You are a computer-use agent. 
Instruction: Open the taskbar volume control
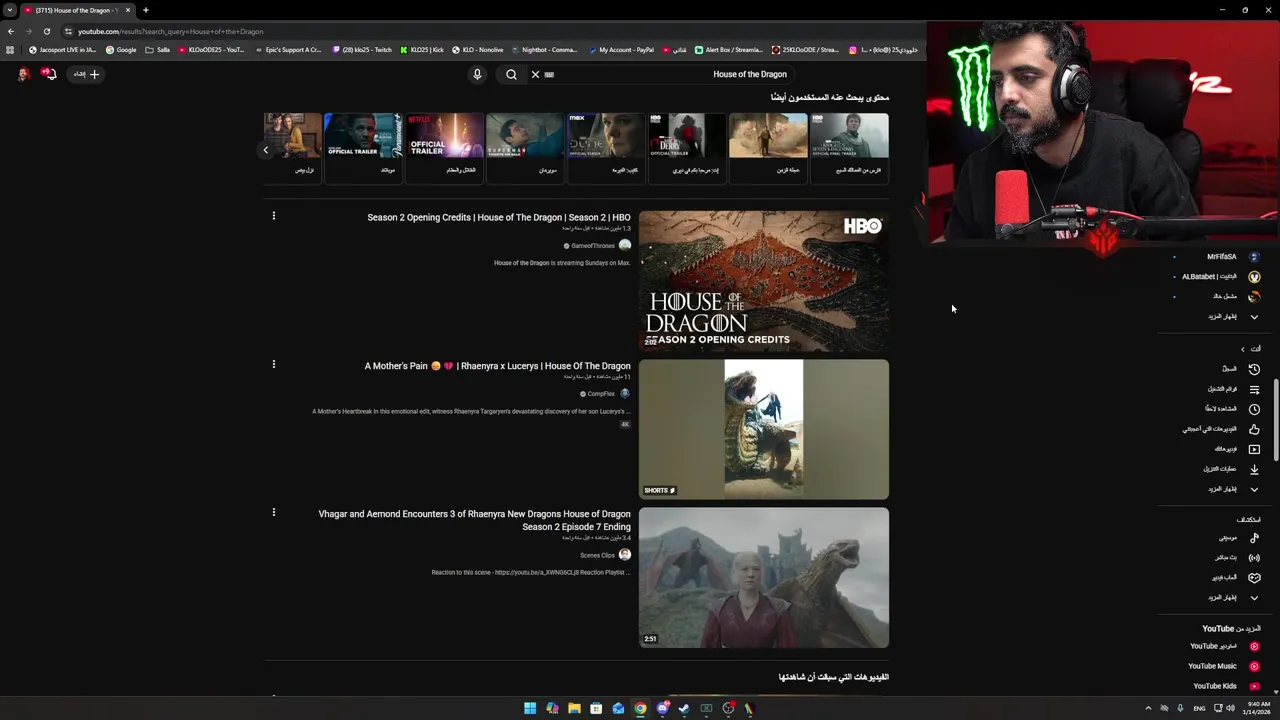click(1230, 708)
